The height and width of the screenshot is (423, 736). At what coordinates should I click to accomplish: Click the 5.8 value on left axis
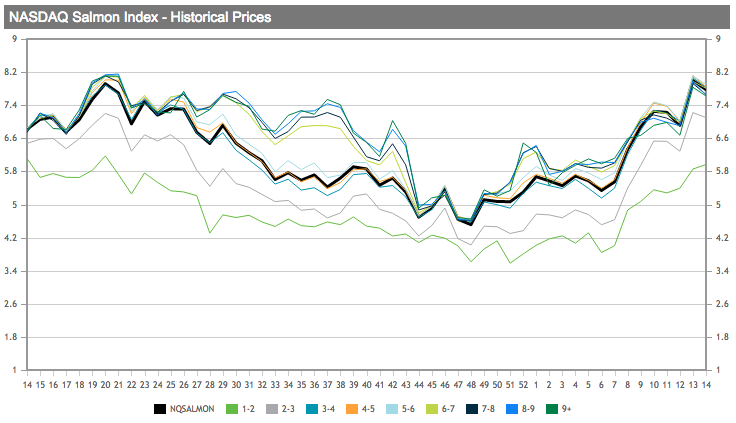click(10, 171)
